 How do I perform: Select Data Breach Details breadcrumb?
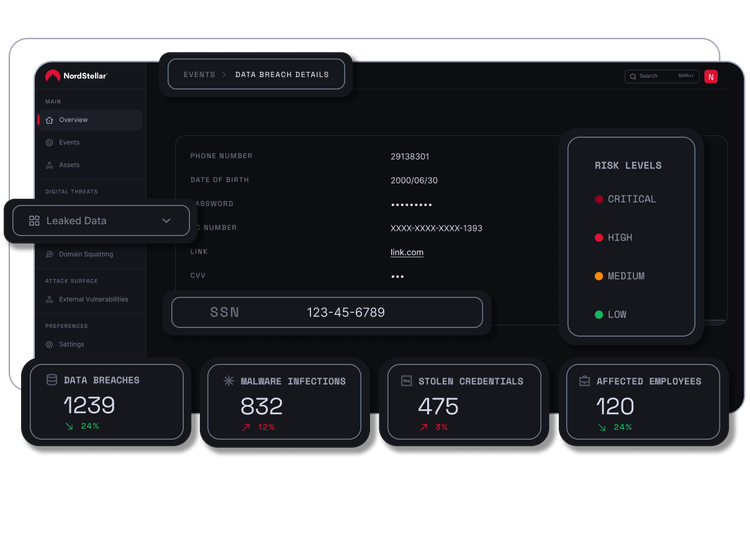281,75
